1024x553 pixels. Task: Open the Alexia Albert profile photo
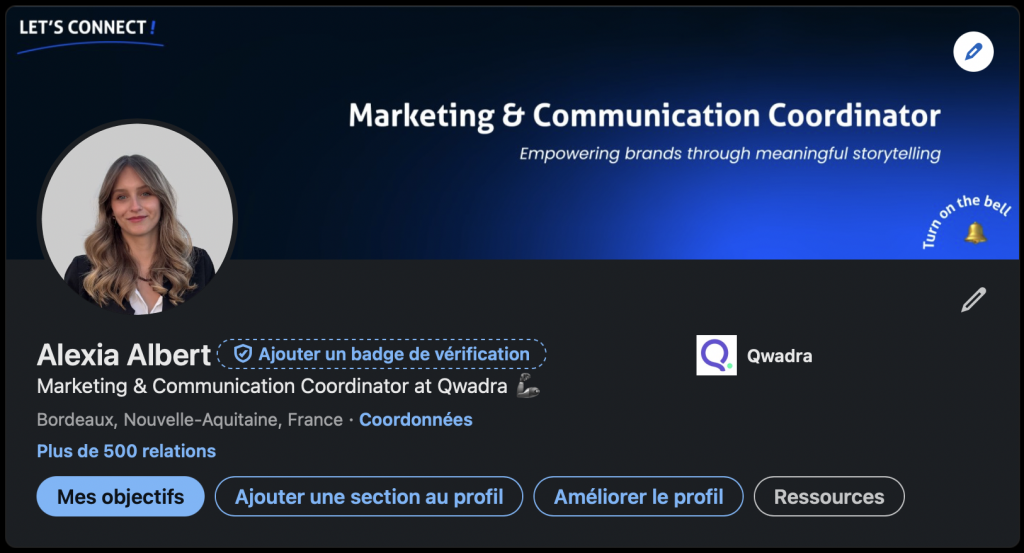coord(138,220)
